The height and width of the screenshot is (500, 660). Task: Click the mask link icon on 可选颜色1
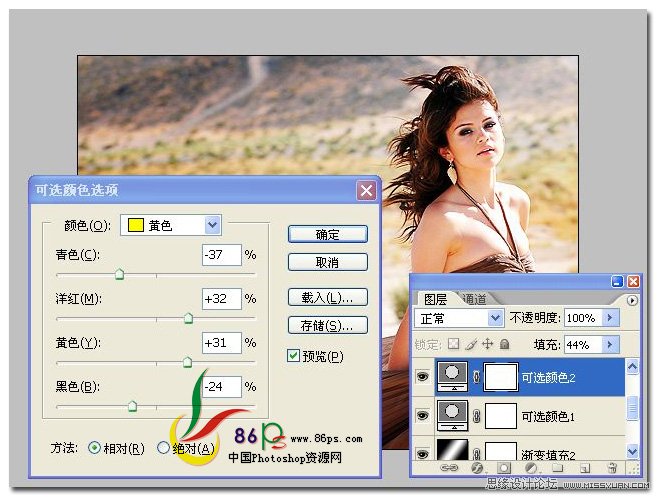click(476, 416)
